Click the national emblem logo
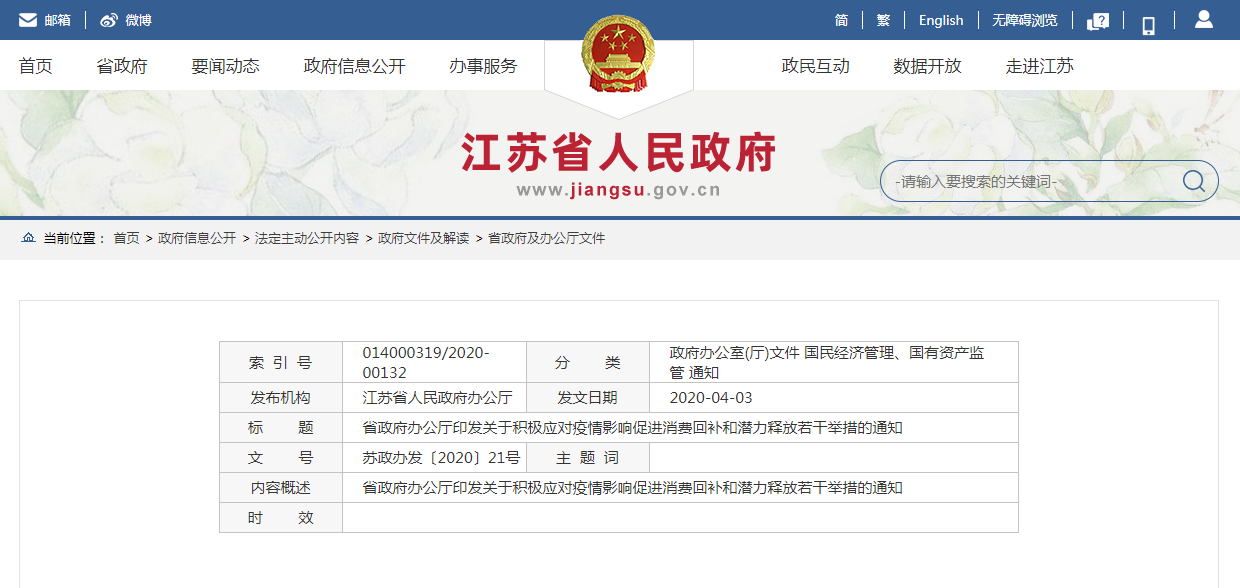This screenshot has height=588, width=1240. (618, 54)
